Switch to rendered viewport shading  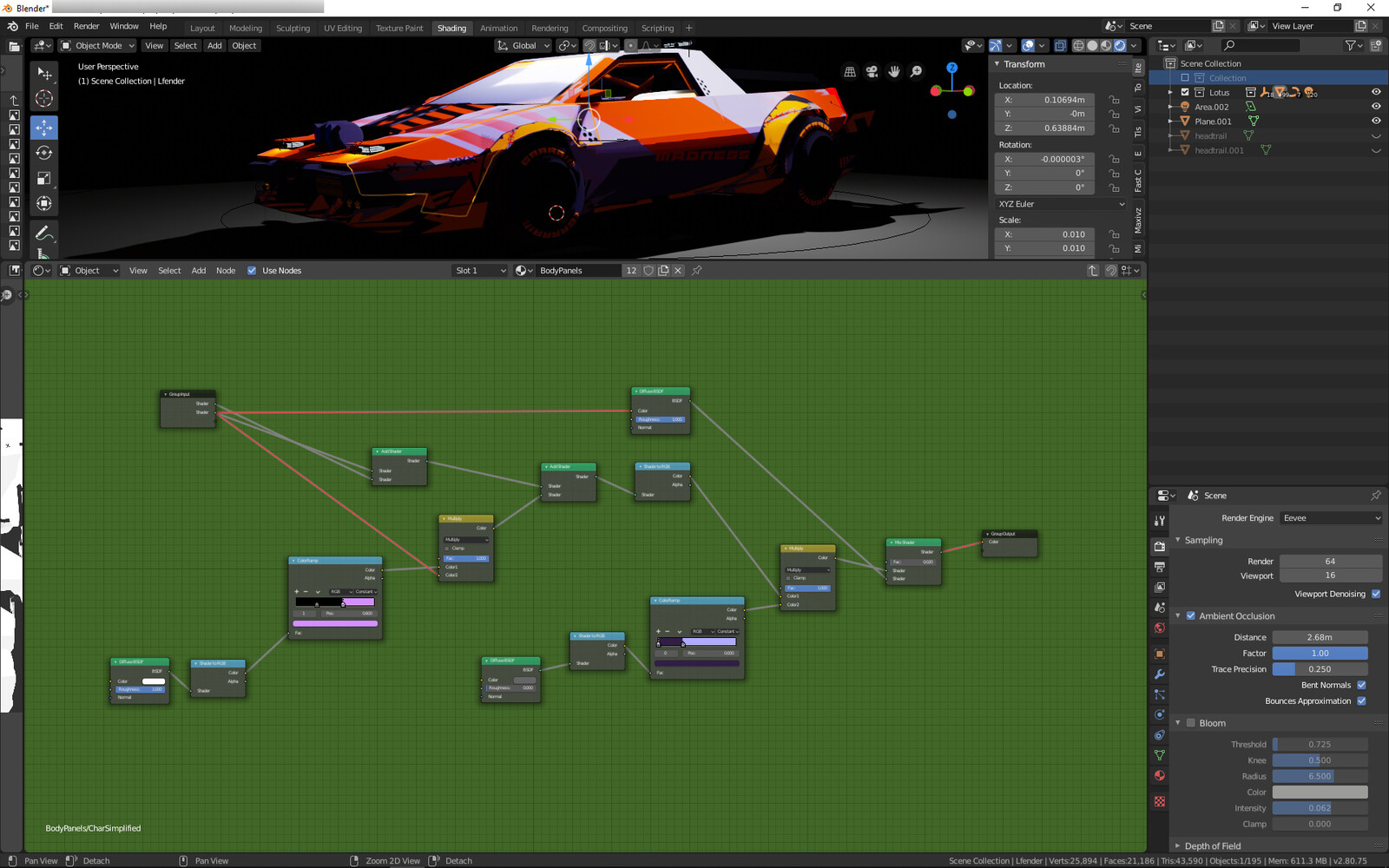click(x=1120, y=46)
